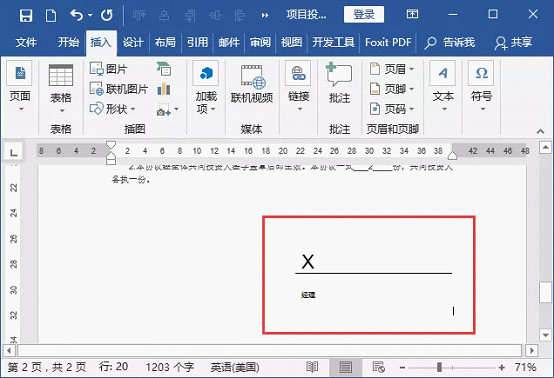Screen dimensions: 554x378
Task: Add a new comment (批注)
Action: click(339, 84)
